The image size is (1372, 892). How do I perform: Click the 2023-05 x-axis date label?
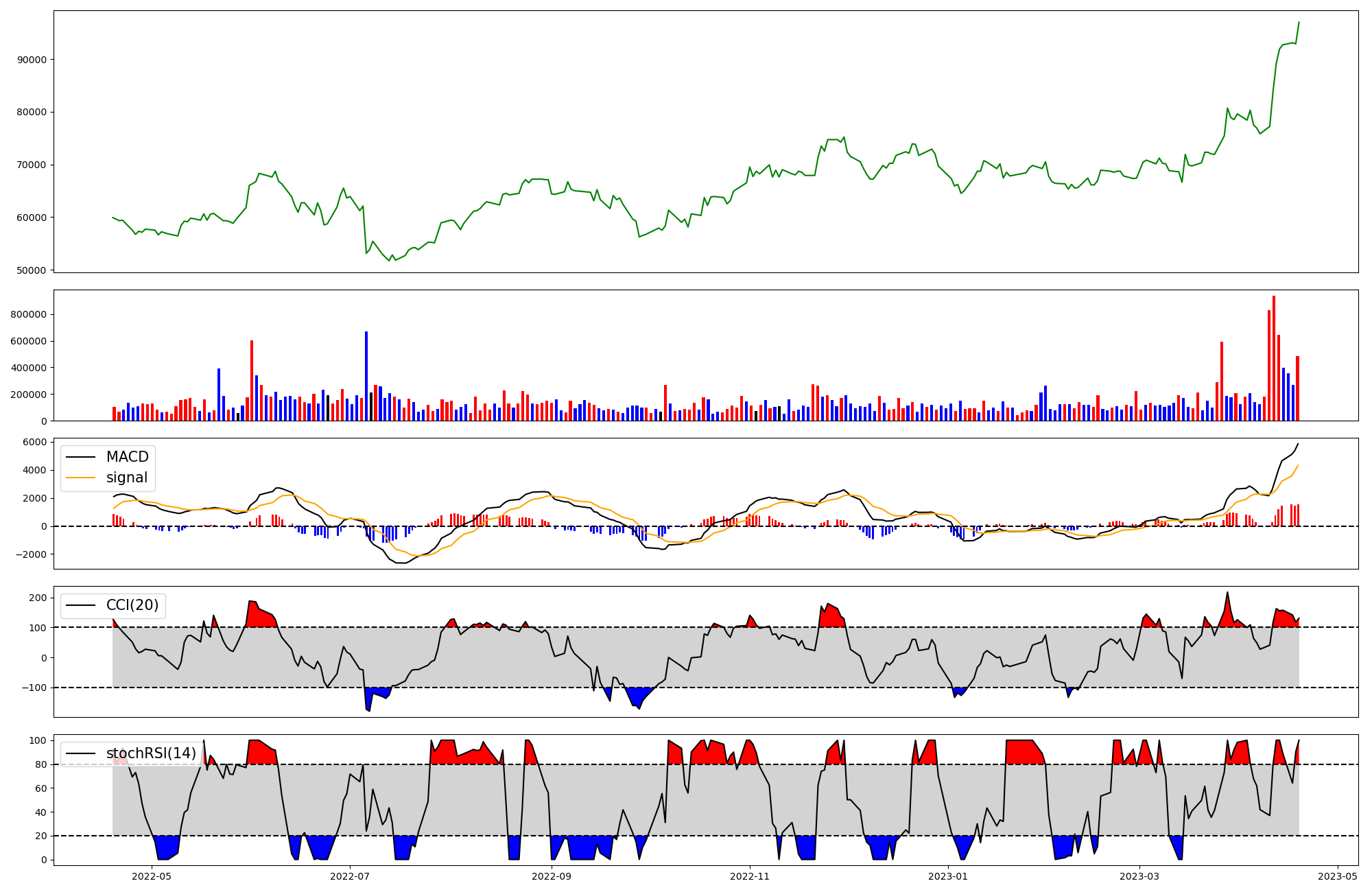click(x=1338, y=876)
